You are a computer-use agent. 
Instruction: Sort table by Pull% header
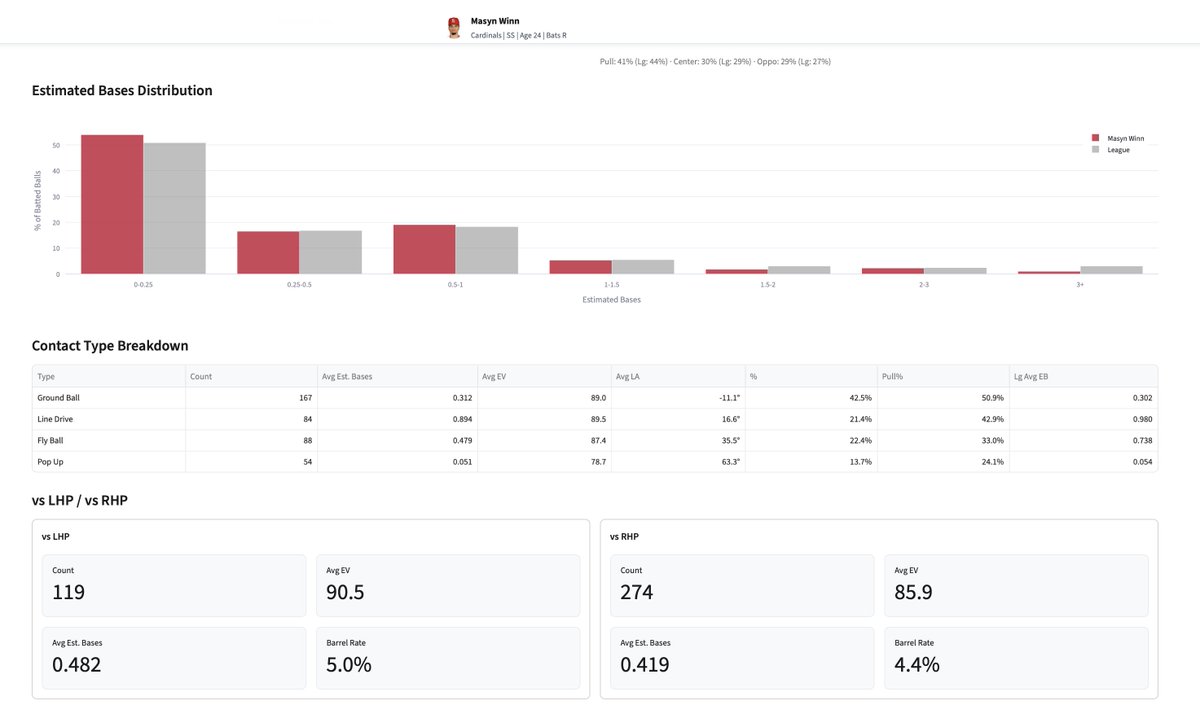coord(943,377)
